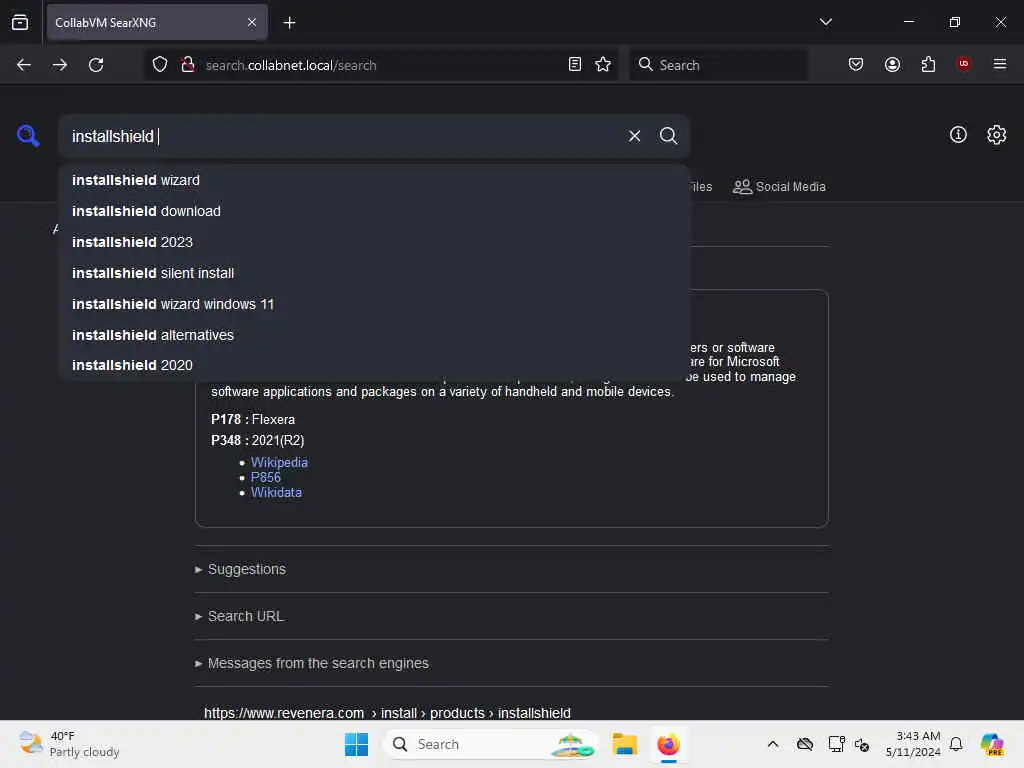Open the SearXNG about info icon
Image resolution: width=1024 pixels, height=768 pixels.
click(958, 135)
